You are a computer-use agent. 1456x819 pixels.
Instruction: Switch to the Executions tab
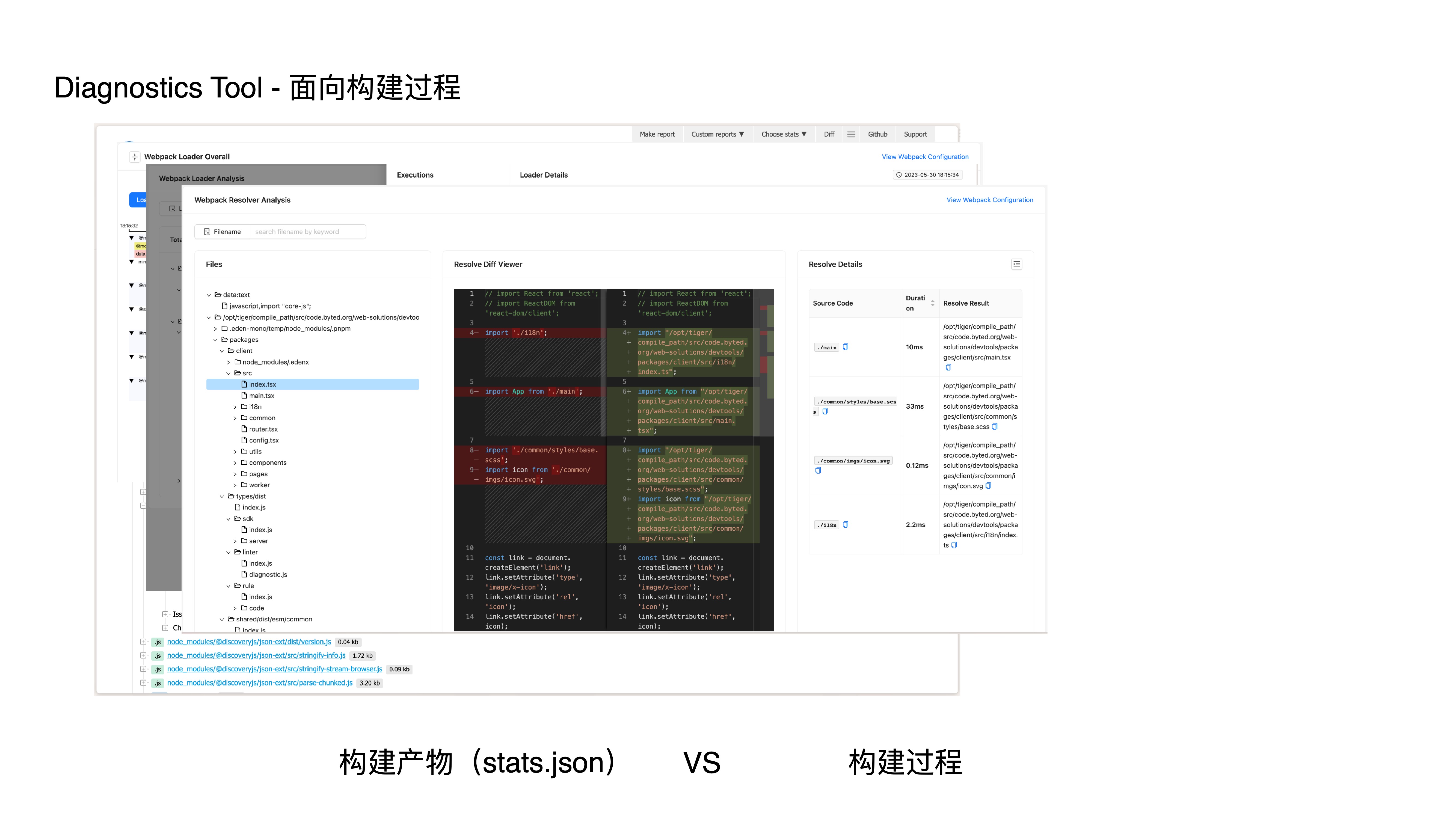[x=415, y=175]
